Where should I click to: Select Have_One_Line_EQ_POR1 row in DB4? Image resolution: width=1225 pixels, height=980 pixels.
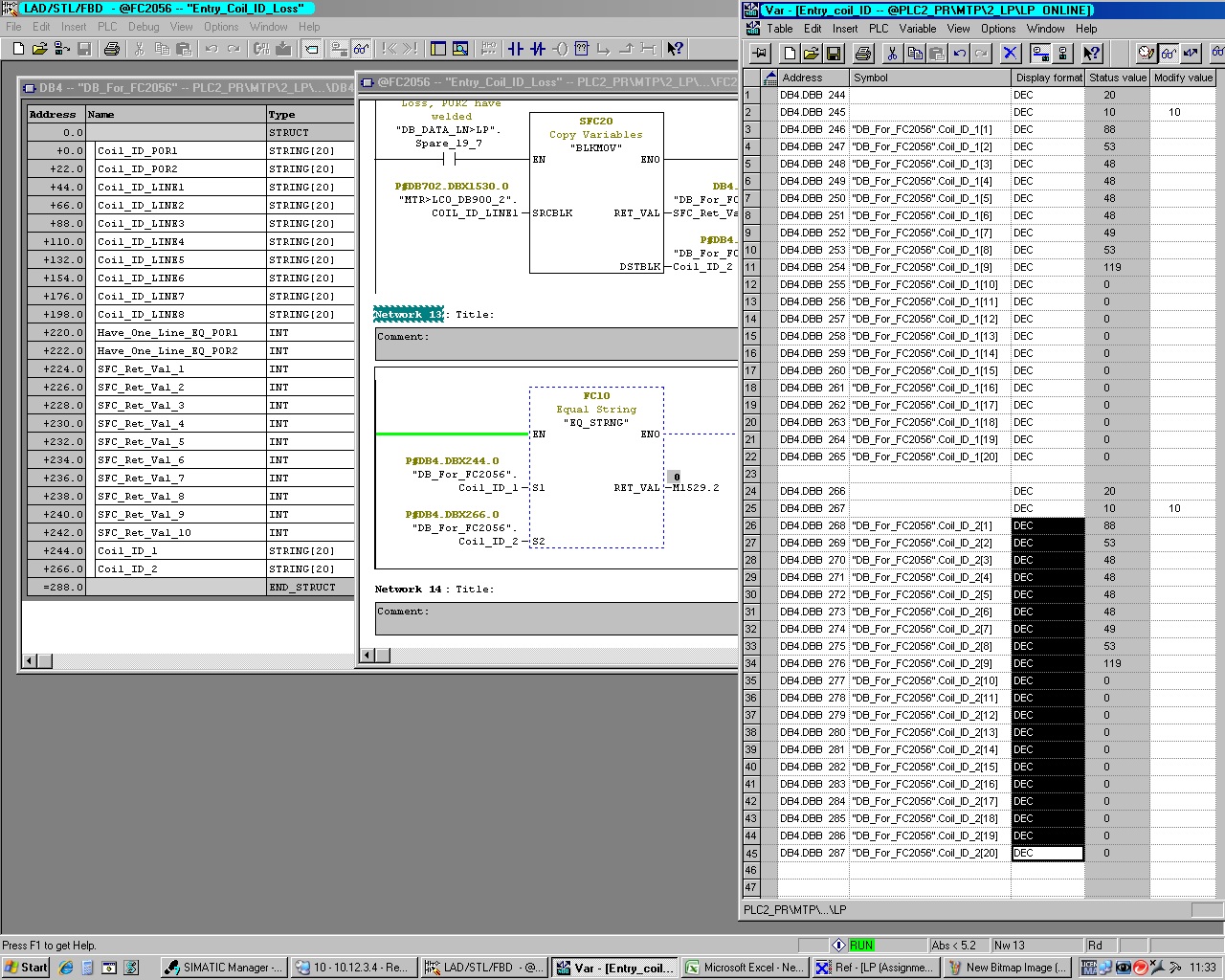[x=191, y=333]
